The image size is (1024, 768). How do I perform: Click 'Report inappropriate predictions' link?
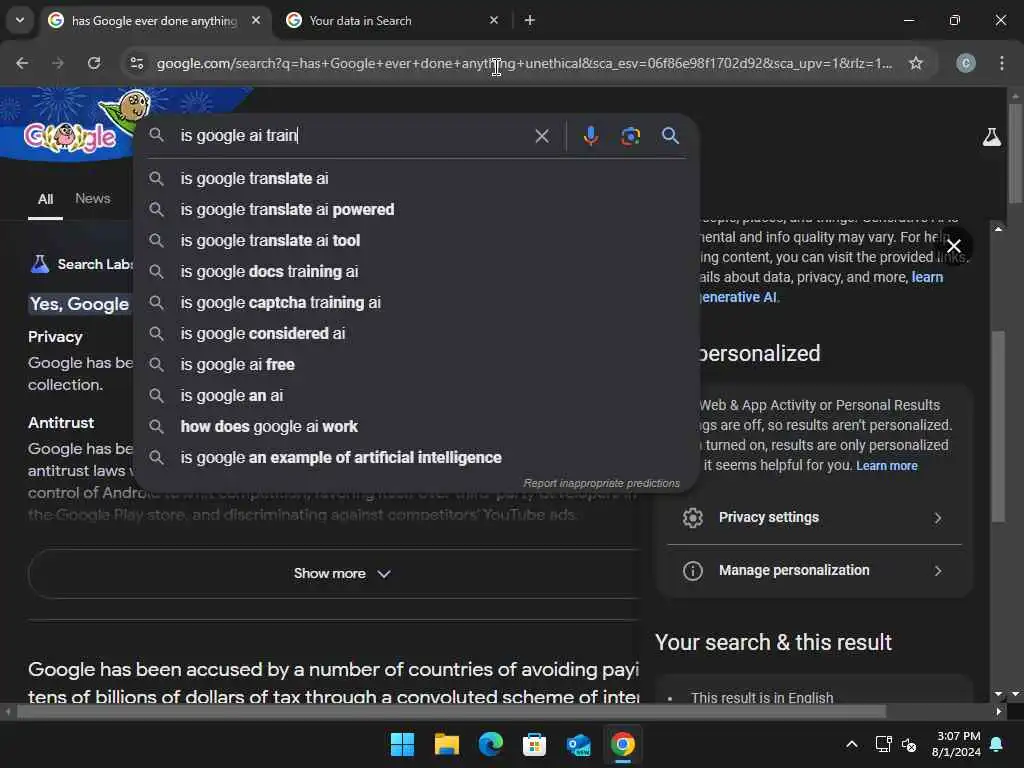pos(601,483)
